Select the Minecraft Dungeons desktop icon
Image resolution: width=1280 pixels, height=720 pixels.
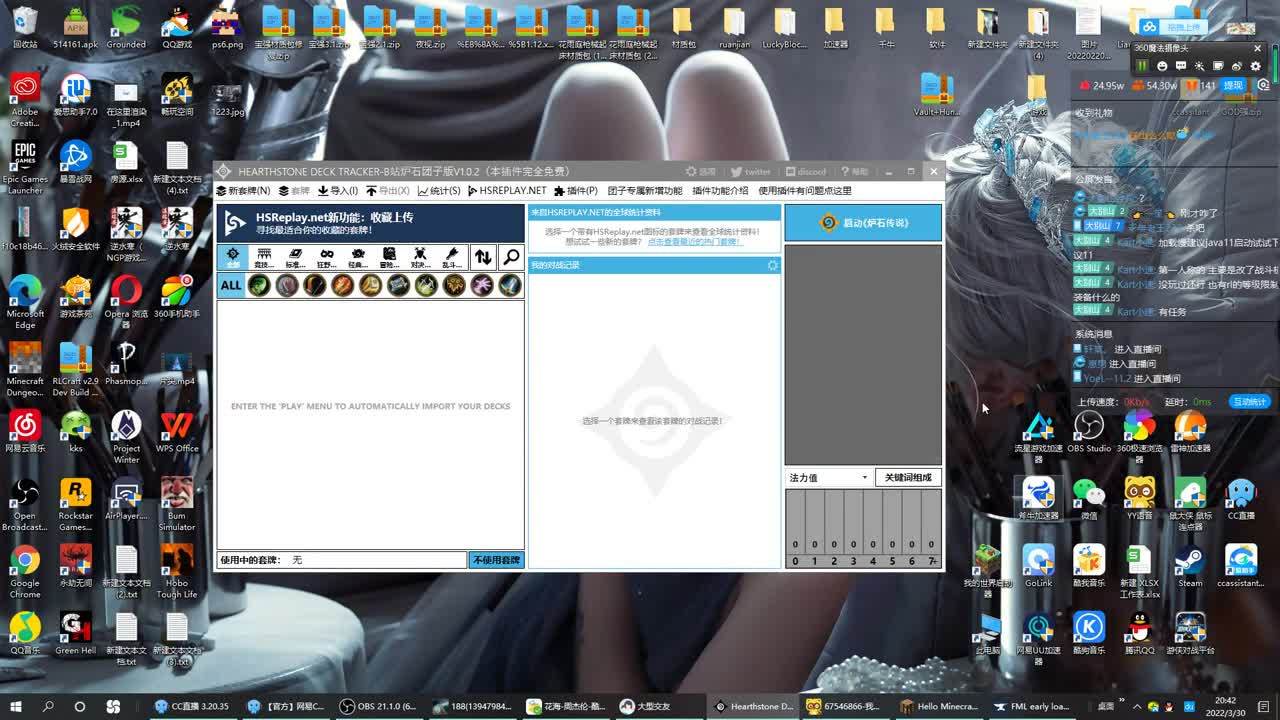coord(25,370)
